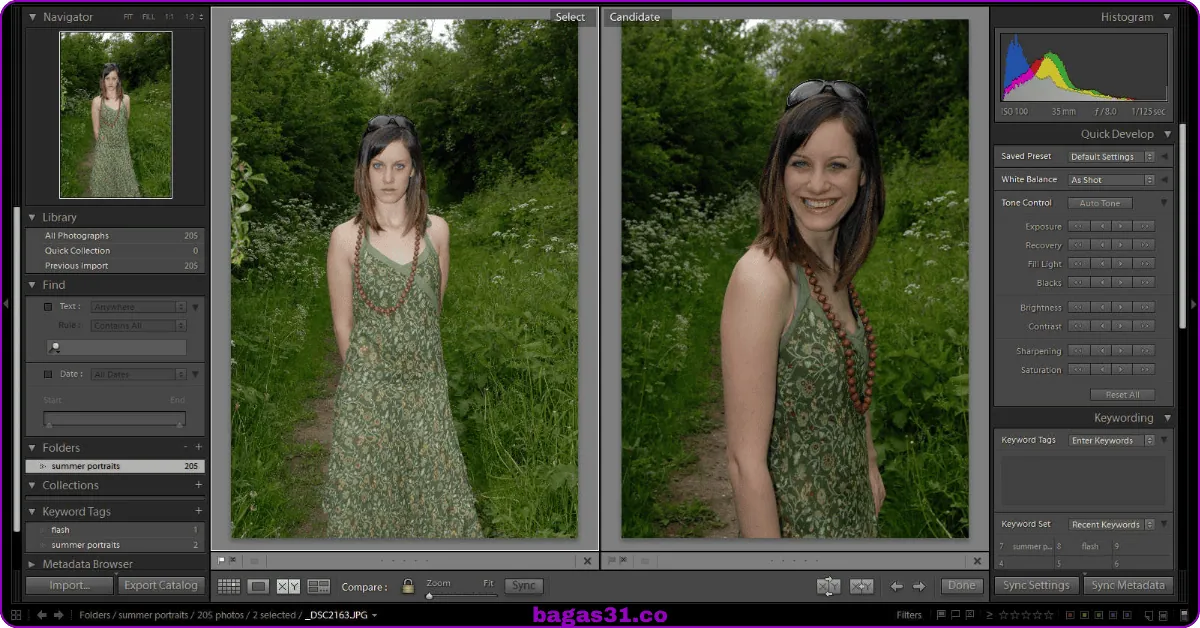Screen dimensions: 1200x628
Task: Enable the Find Text checkbox
Action: 48,307
